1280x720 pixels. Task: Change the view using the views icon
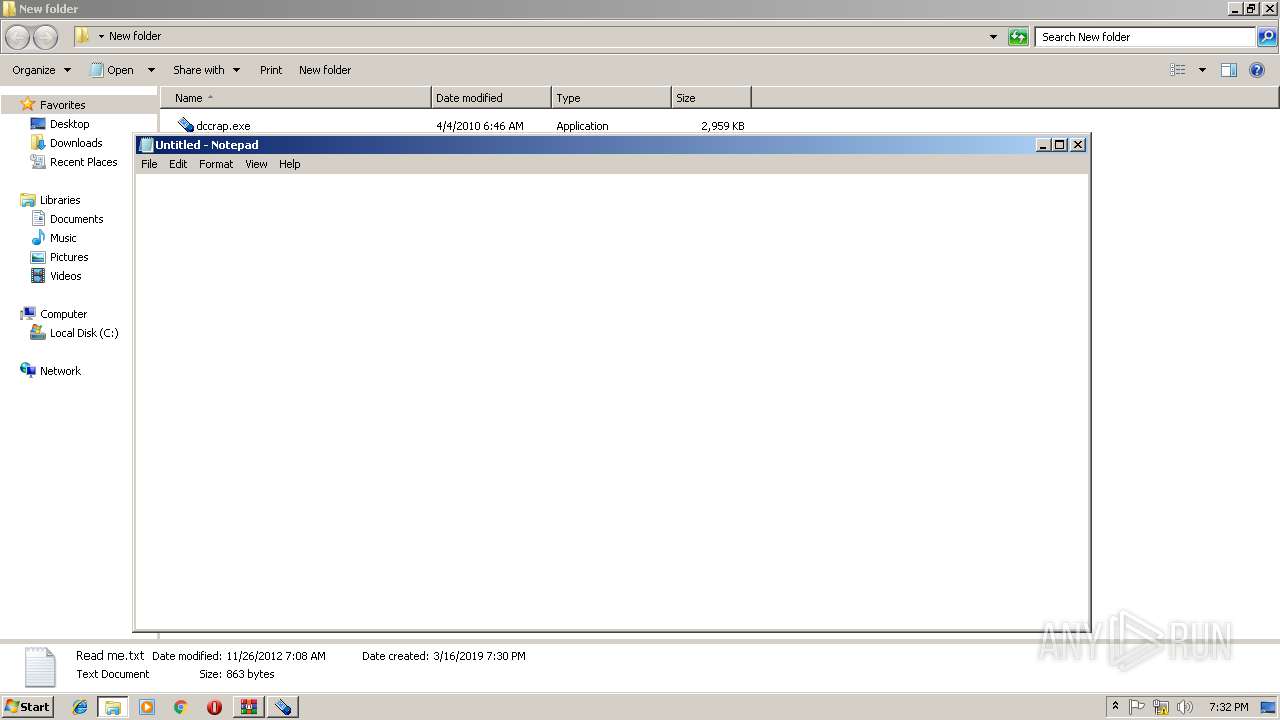click(1178, 70)
